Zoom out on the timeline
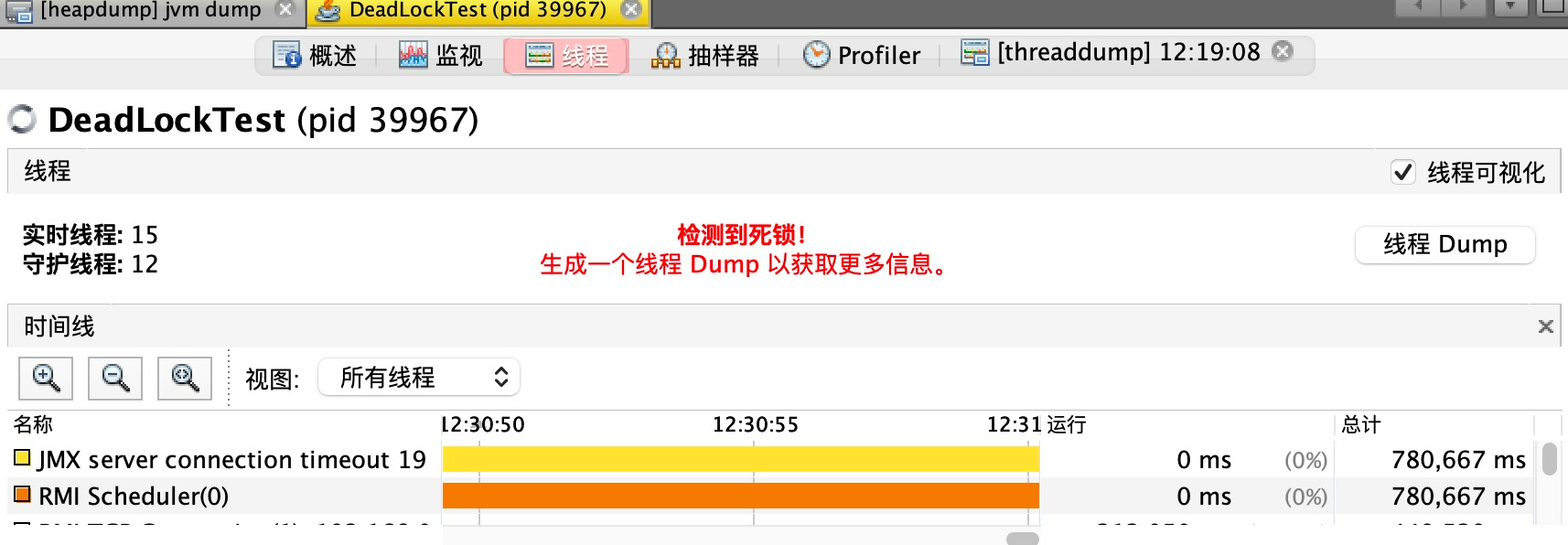Viewport: 1568px width, 545px height. 115,379
